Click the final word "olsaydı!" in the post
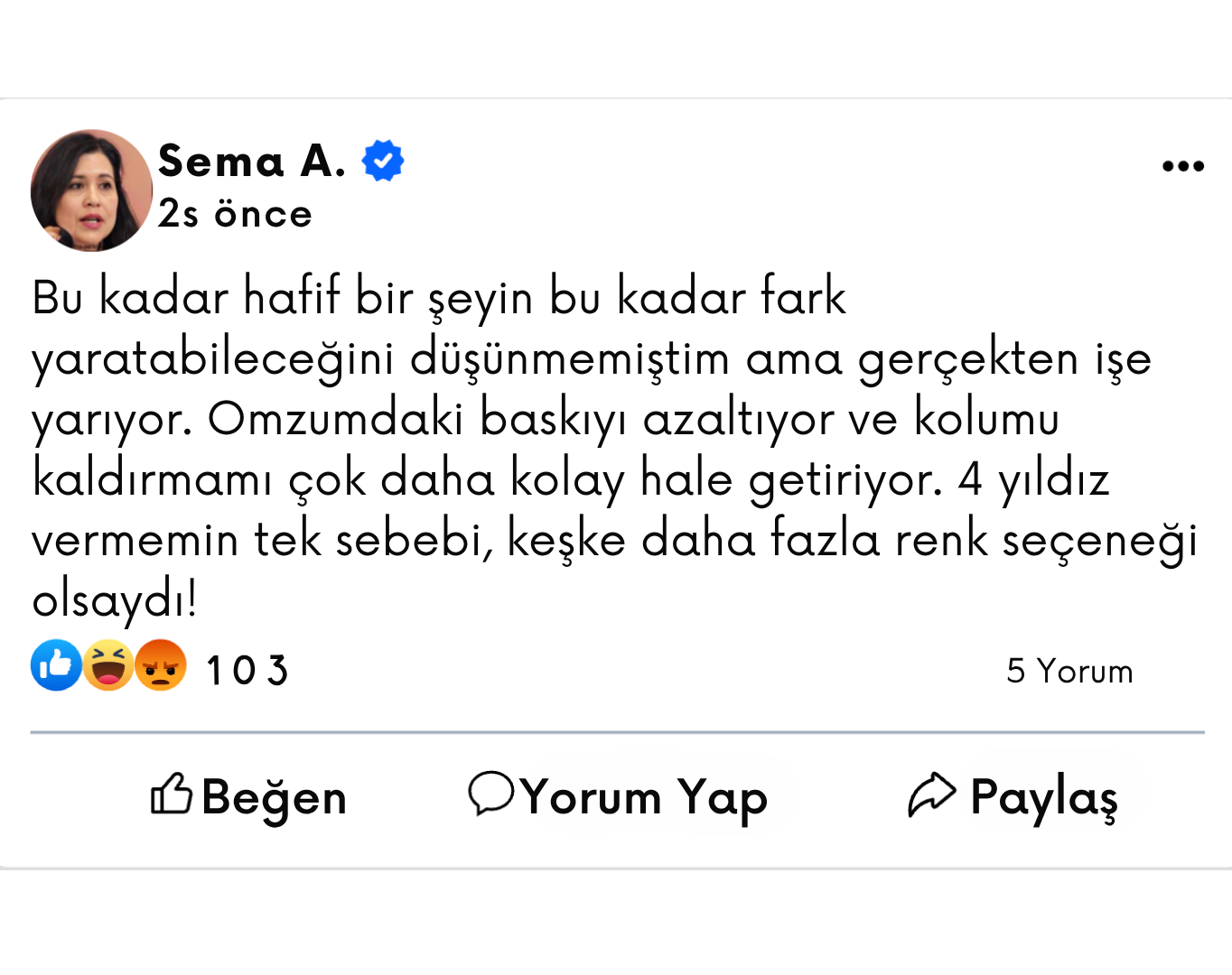This screenshot has width=1232, height=975. tap(115, 599)
